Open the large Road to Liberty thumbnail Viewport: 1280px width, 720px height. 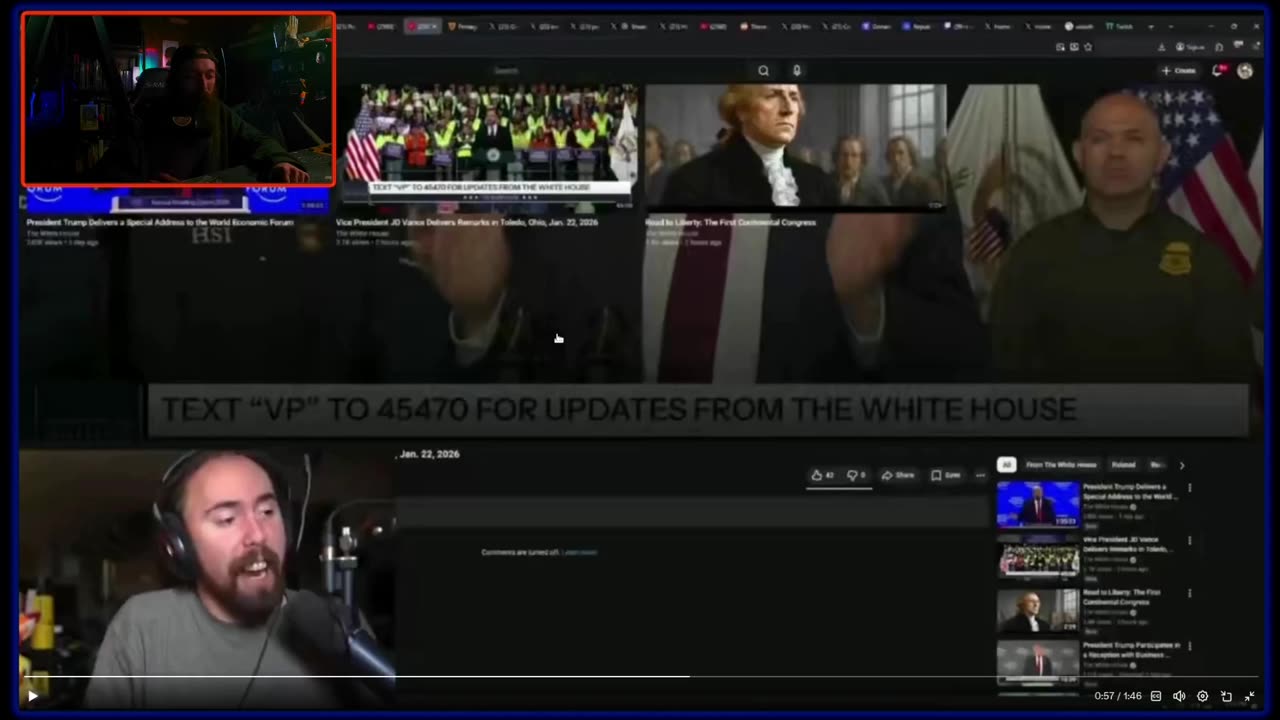click(x=795, y=148)
